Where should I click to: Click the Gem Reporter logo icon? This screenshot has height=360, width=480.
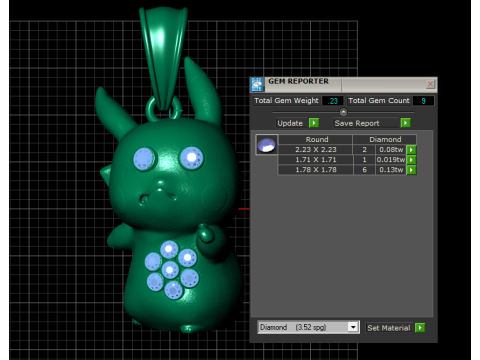pyautogui.click(x=257, y=85)
